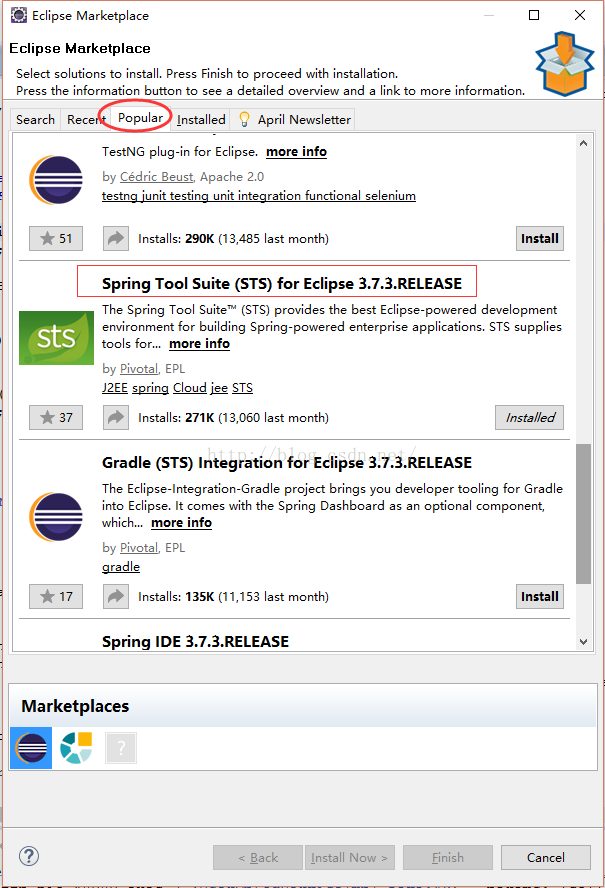Open more info for Spring Tool Suite
Viewport: 605px width, 888px height.
[199, 344]
